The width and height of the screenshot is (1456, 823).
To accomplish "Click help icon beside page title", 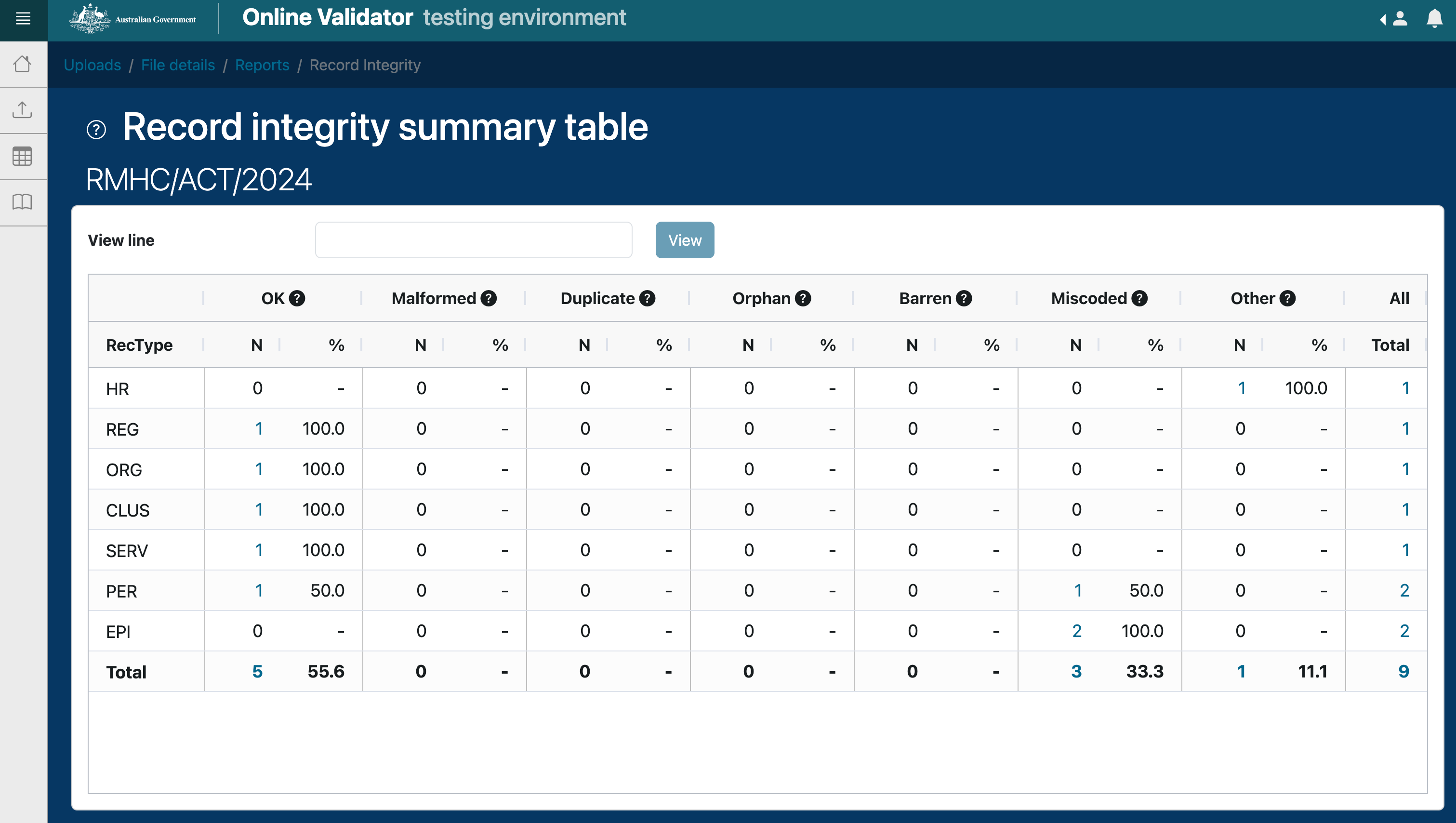I will click(x=96, y=130).
